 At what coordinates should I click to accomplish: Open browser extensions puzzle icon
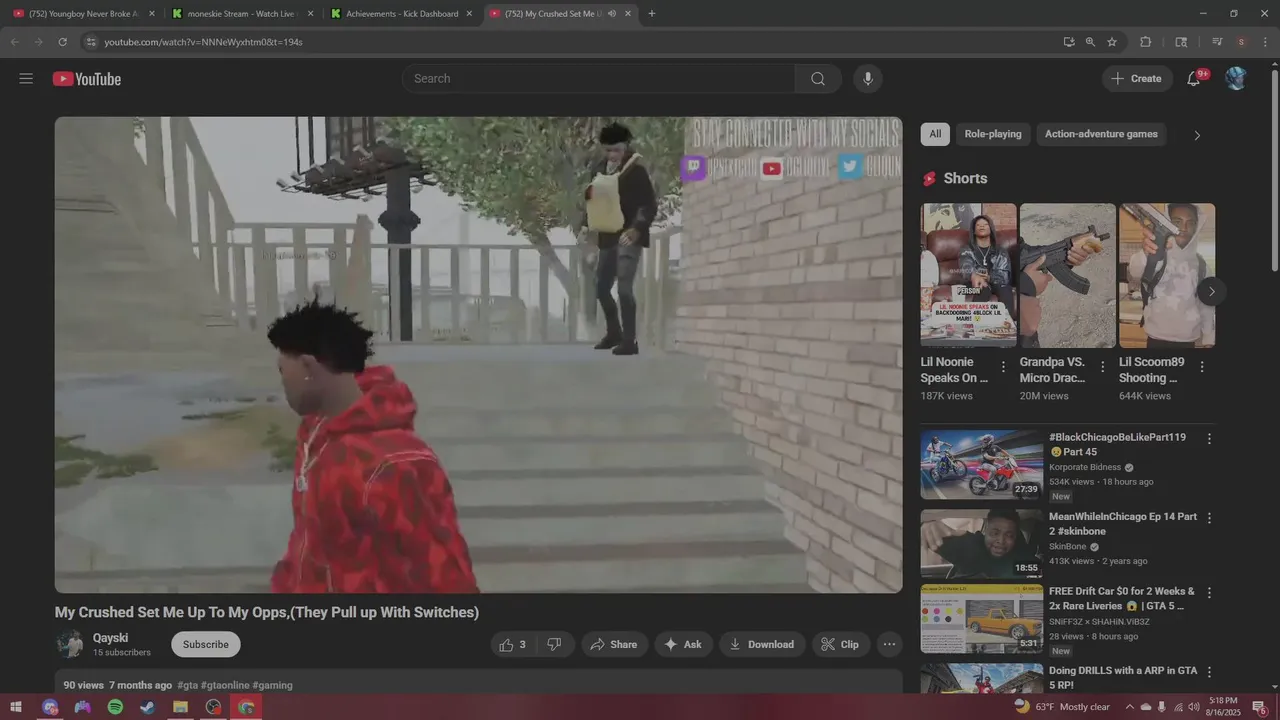pyautogui.click(x=1146, y=42)
